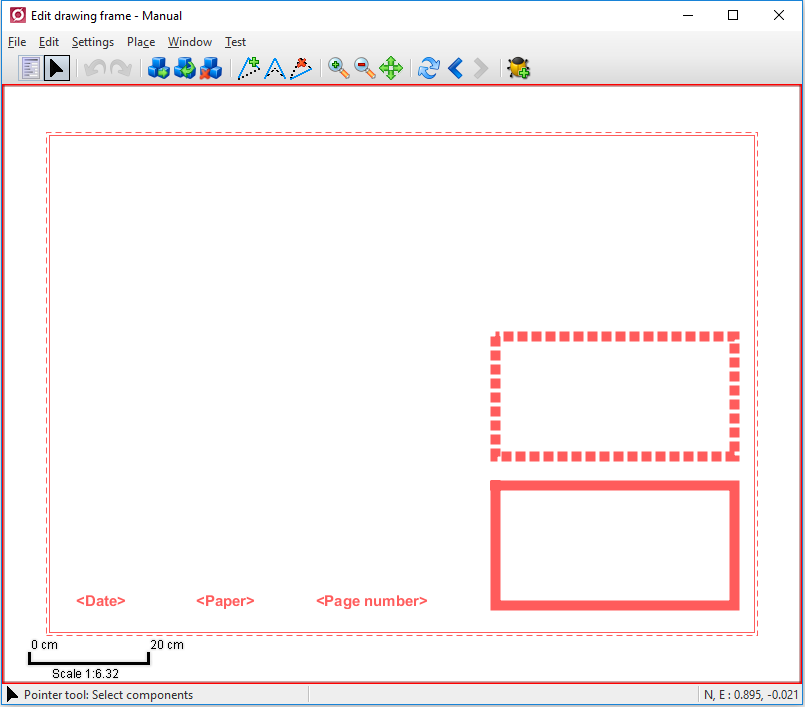Refresh the view with blue arrows icon

[429, 68]
